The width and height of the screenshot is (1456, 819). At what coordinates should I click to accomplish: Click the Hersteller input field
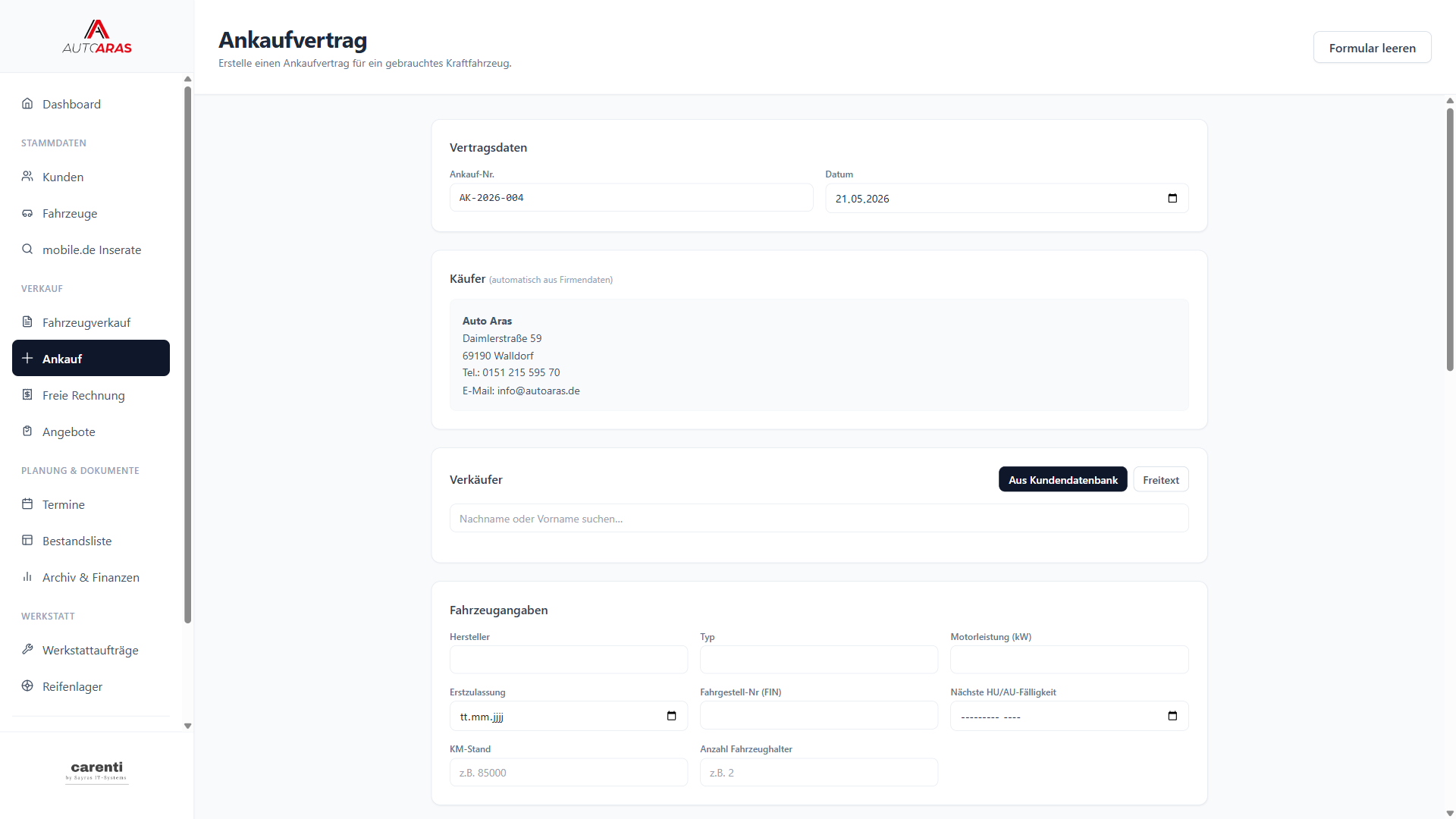pos(569,660)
